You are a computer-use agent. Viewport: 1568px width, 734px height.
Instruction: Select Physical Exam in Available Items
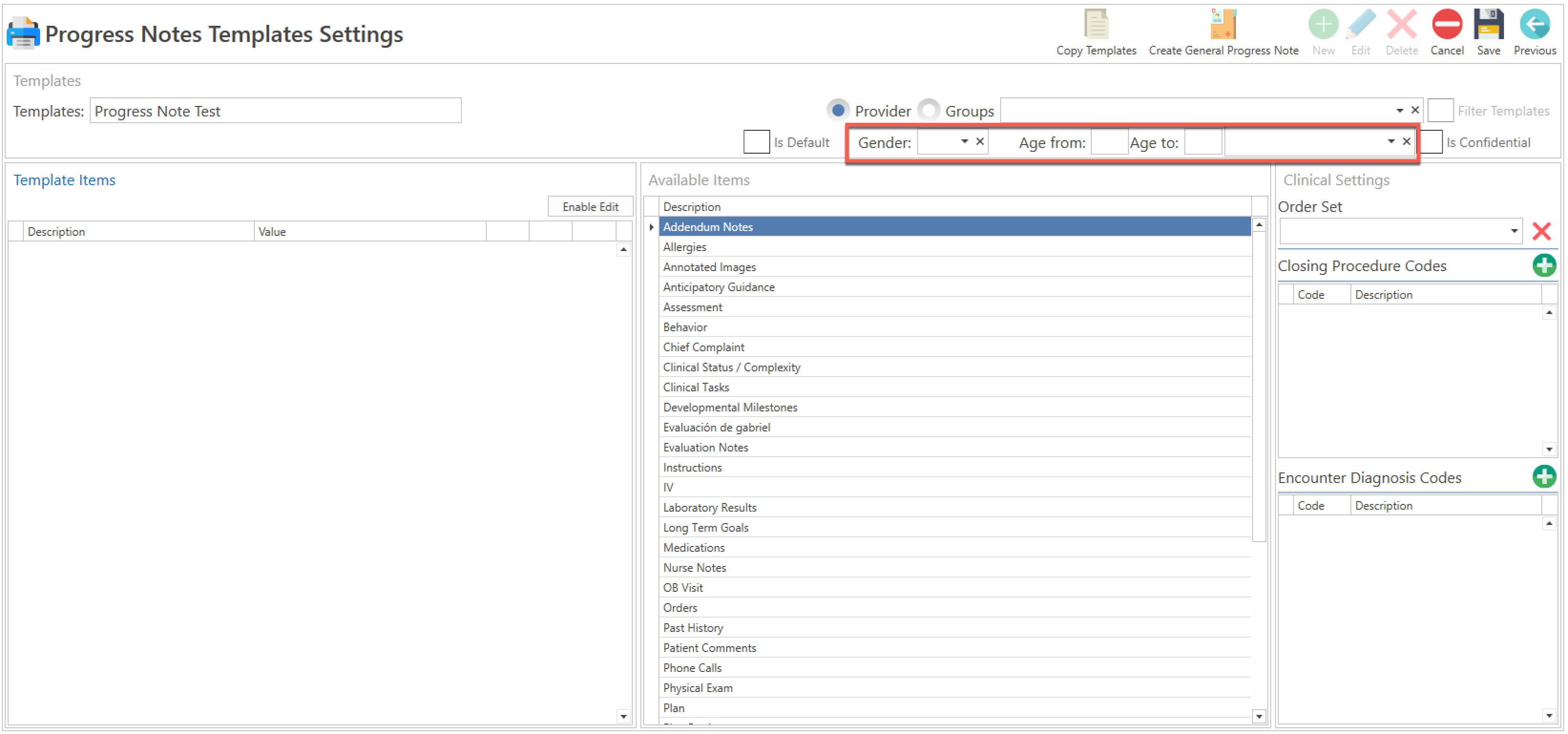click(698, 688)
